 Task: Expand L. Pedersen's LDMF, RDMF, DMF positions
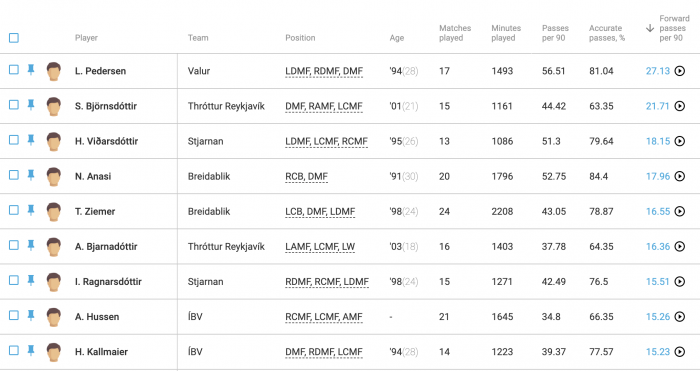(x=324, y=71)
